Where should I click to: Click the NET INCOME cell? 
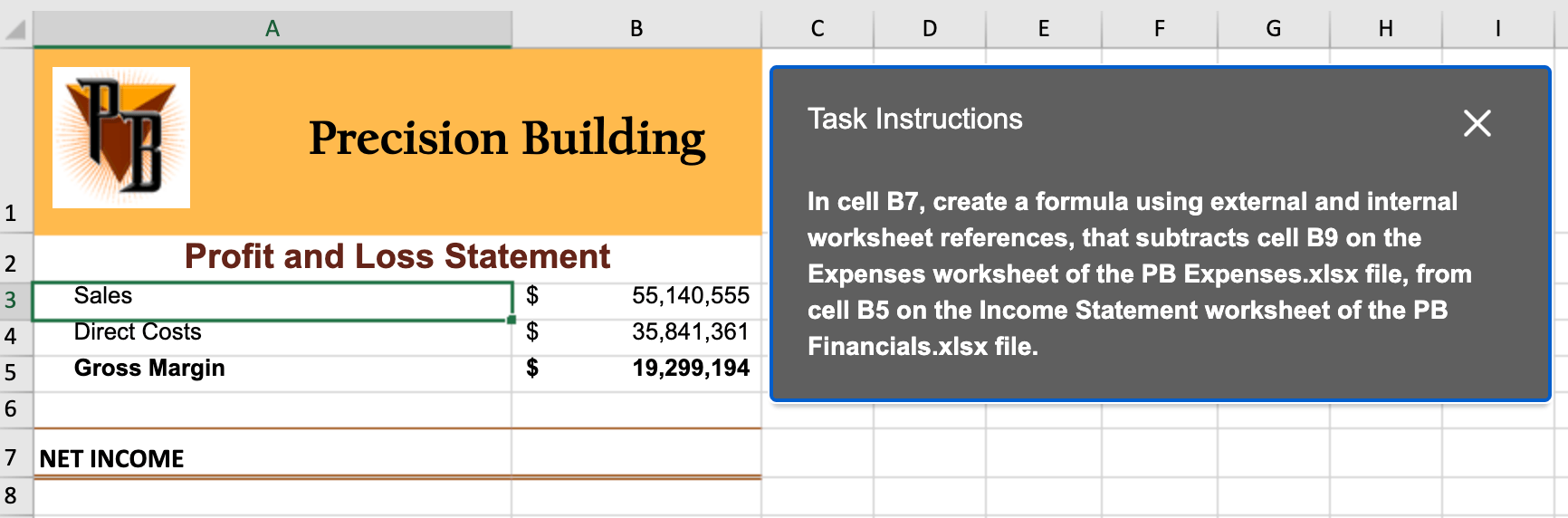coord(272,453)
